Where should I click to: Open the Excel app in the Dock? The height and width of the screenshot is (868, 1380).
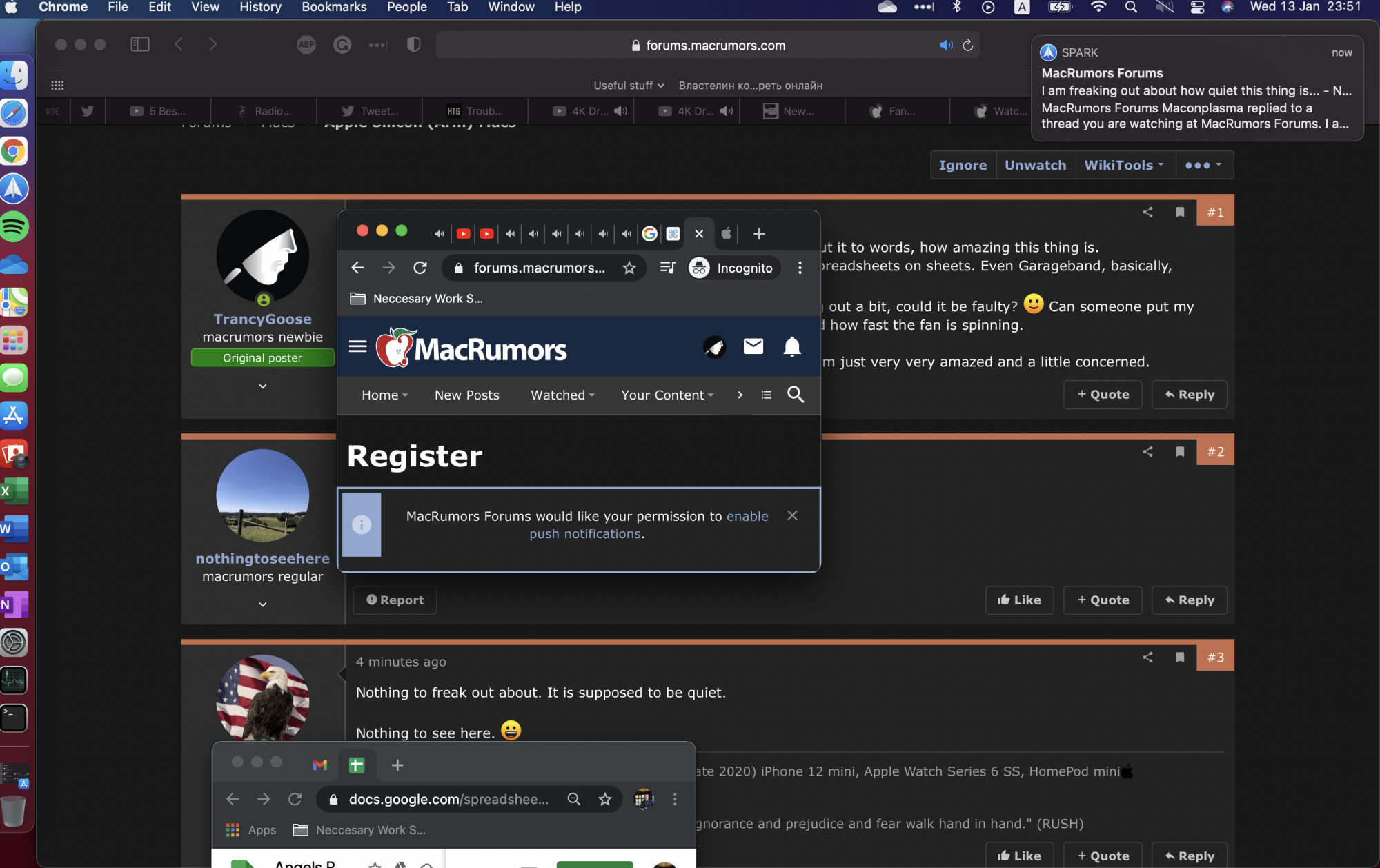[x=14, y=491]
